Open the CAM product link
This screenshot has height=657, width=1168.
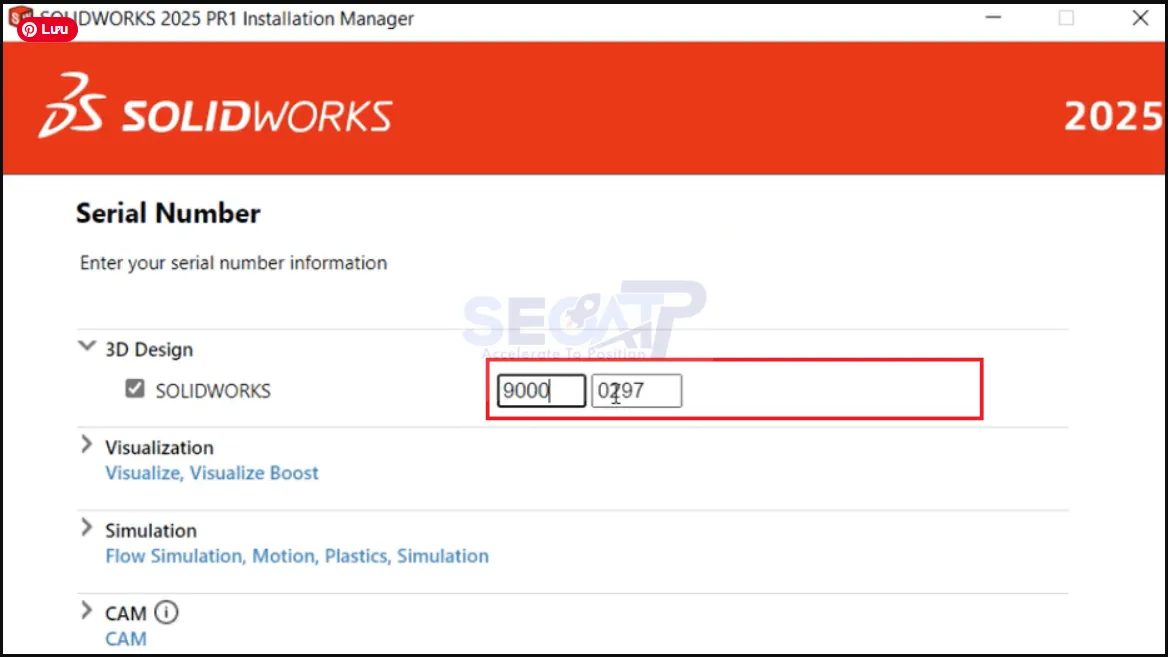tap(124, 638)
